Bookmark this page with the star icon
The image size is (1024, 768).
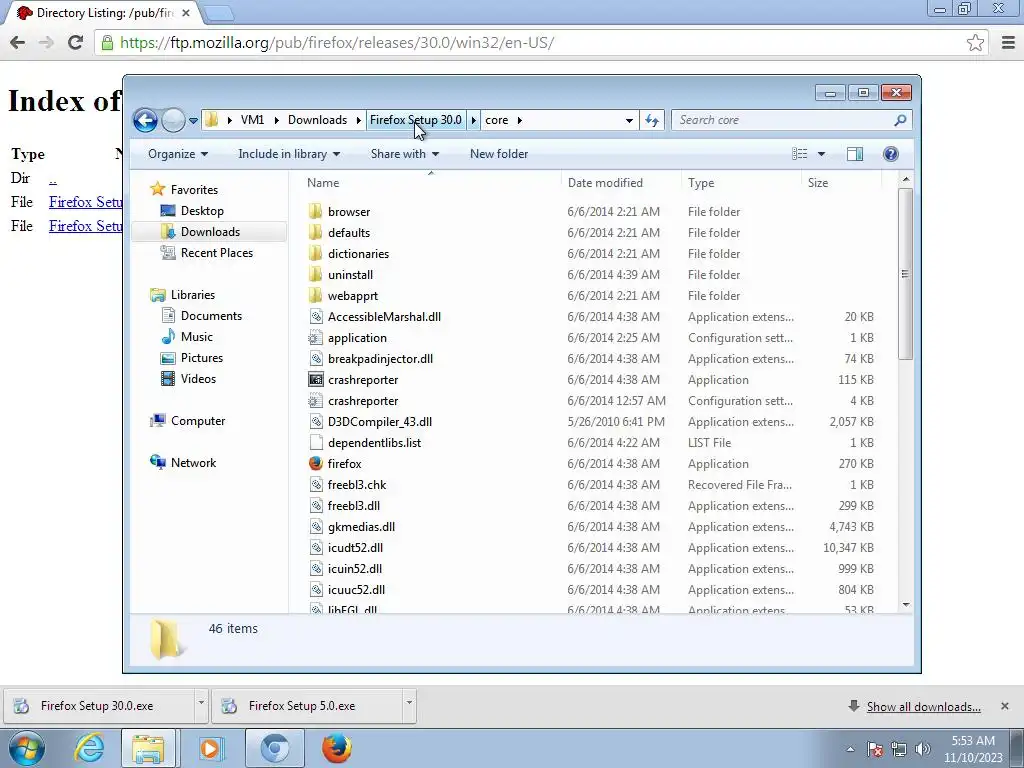click(975, 42)
